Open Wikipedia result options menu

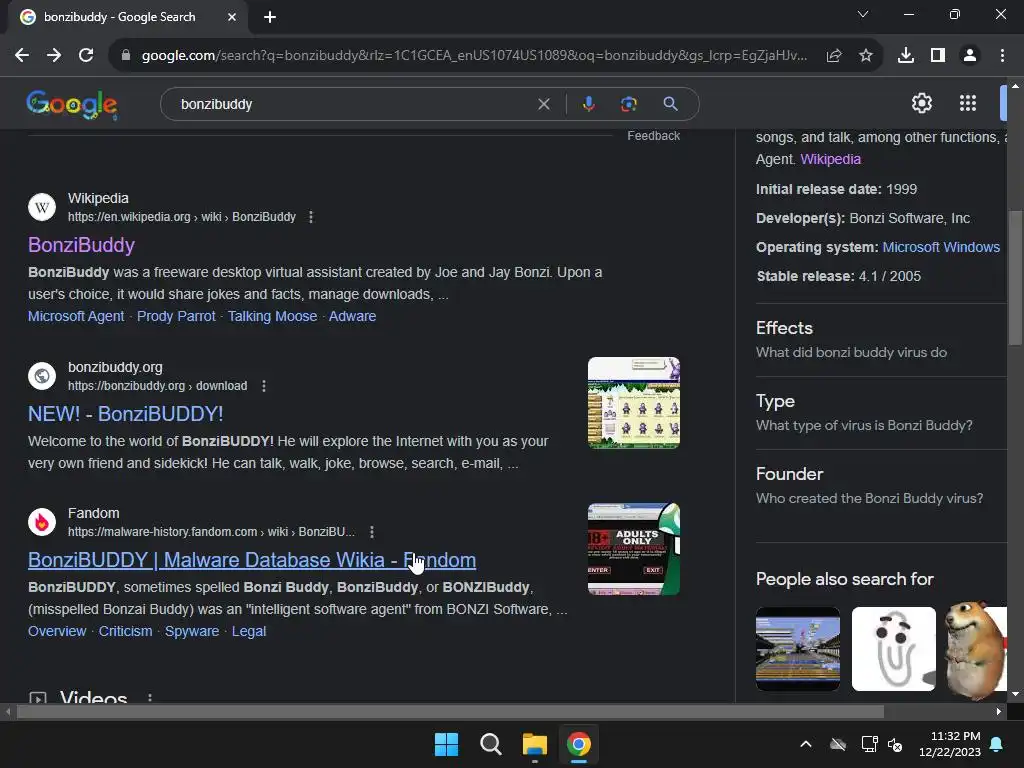point(311,217)
